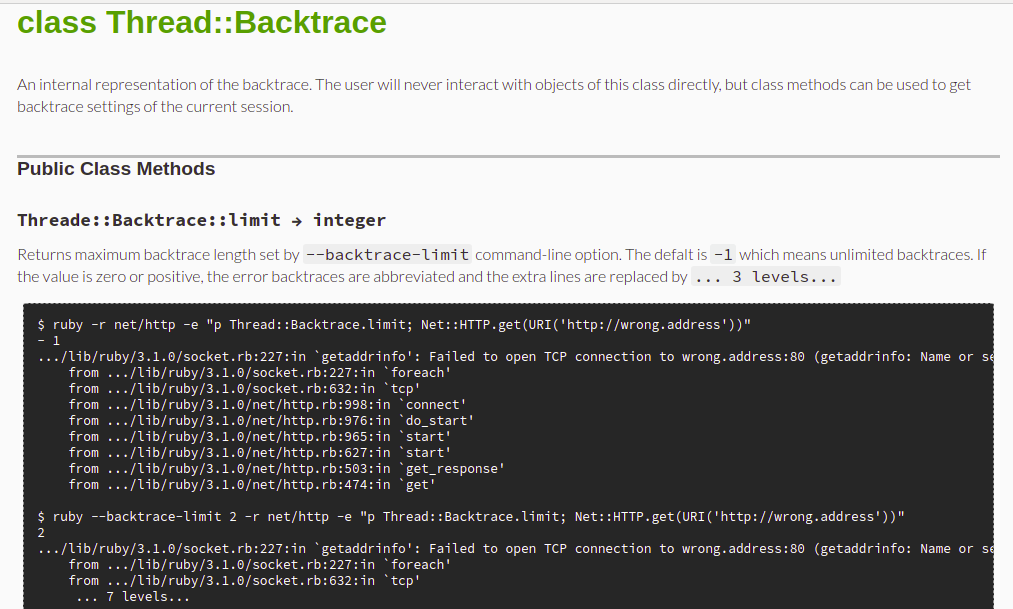Click the 'get_response' backtrace line
The height and width of the screenshot is (609, 1013).
coord(287,469)
